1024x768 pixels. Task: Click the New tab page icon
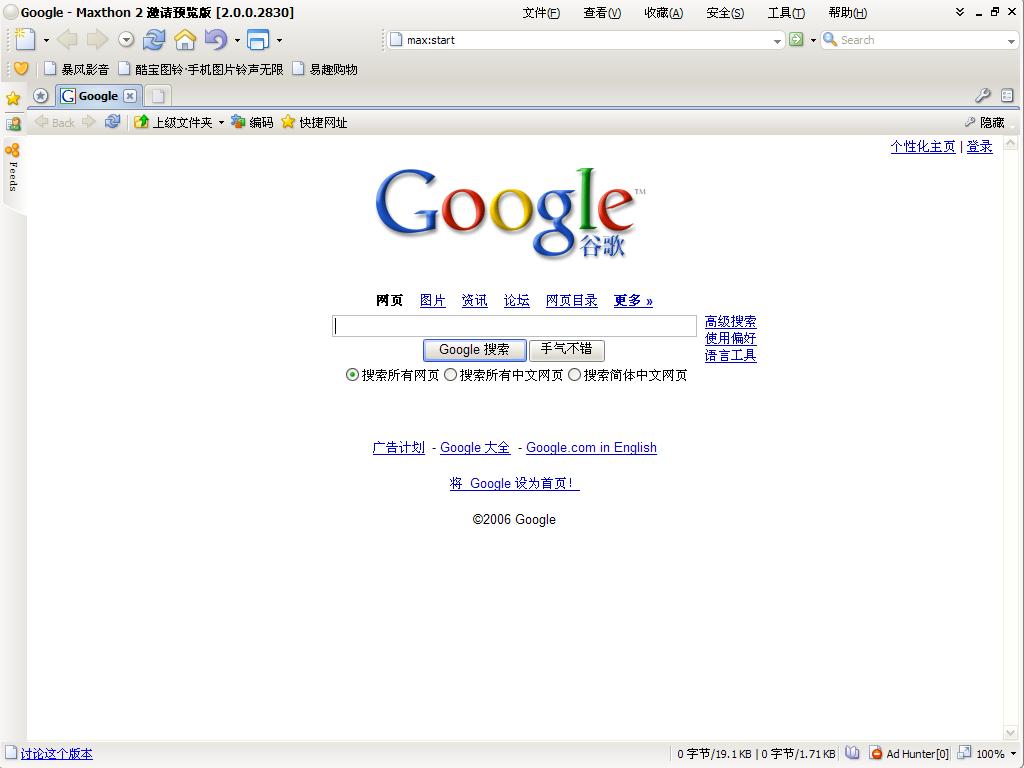coord(25,39)
